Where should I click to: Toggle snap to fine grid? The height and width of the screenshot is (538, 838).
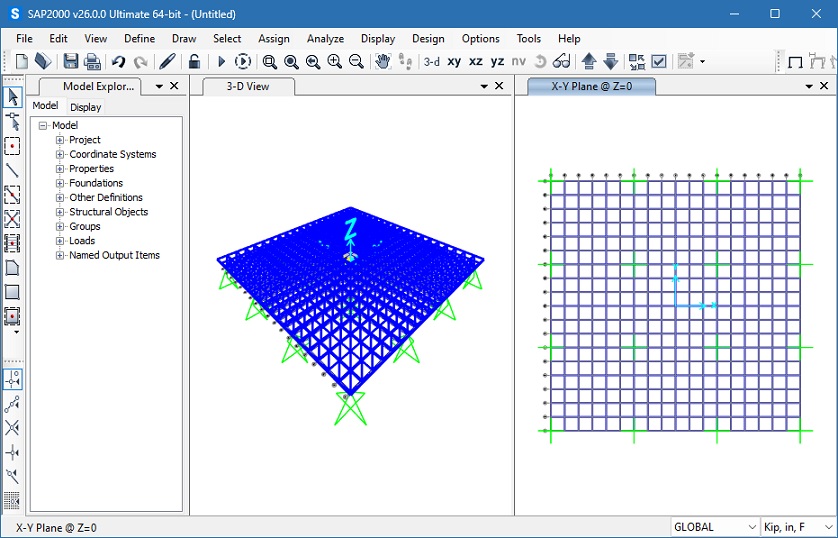pyautogui.click(x=12, y=501)
